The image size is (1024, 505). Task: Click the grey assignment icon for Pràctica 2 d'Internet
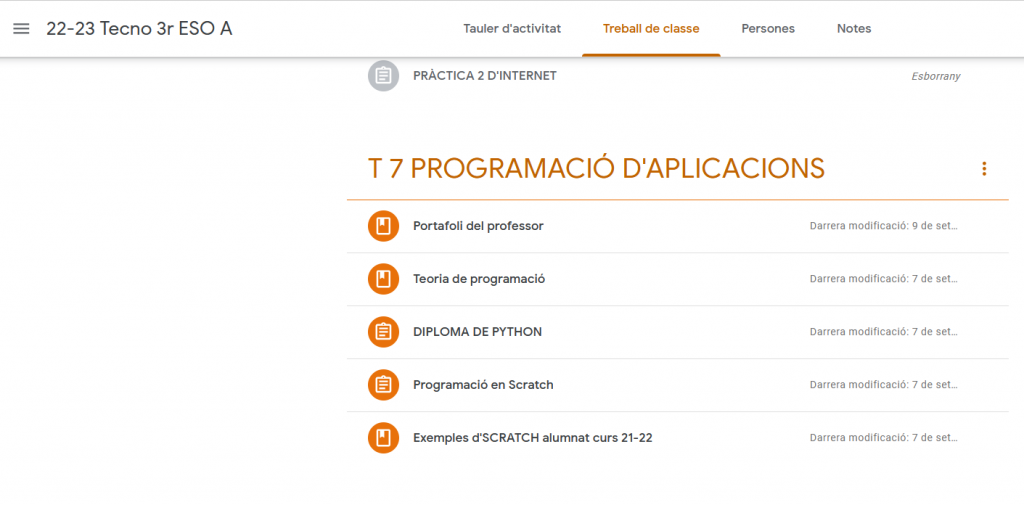tap(384, 76)
